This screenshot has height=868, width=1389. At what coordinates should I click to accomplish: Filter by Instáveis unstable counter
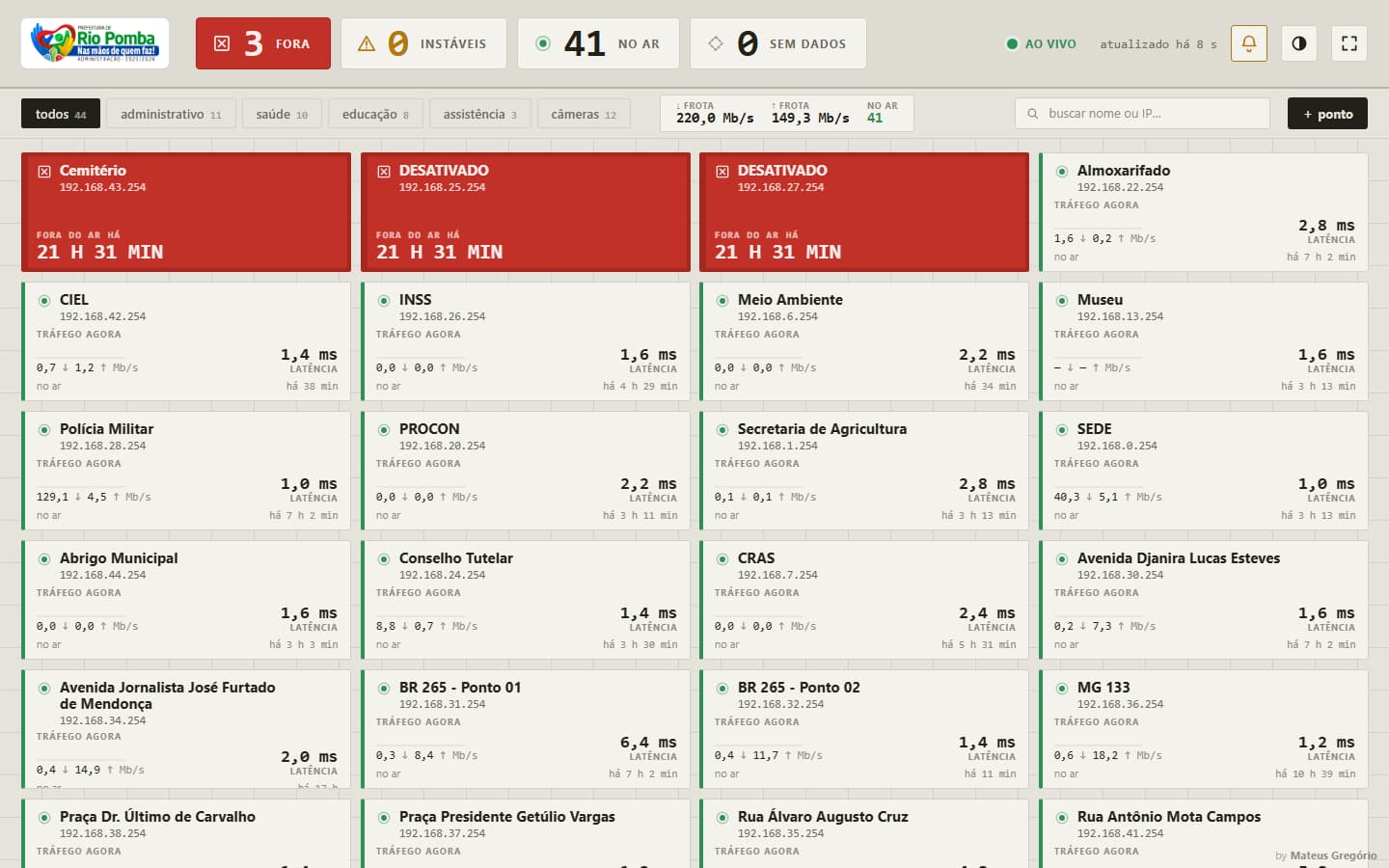[x=423, y=43]
